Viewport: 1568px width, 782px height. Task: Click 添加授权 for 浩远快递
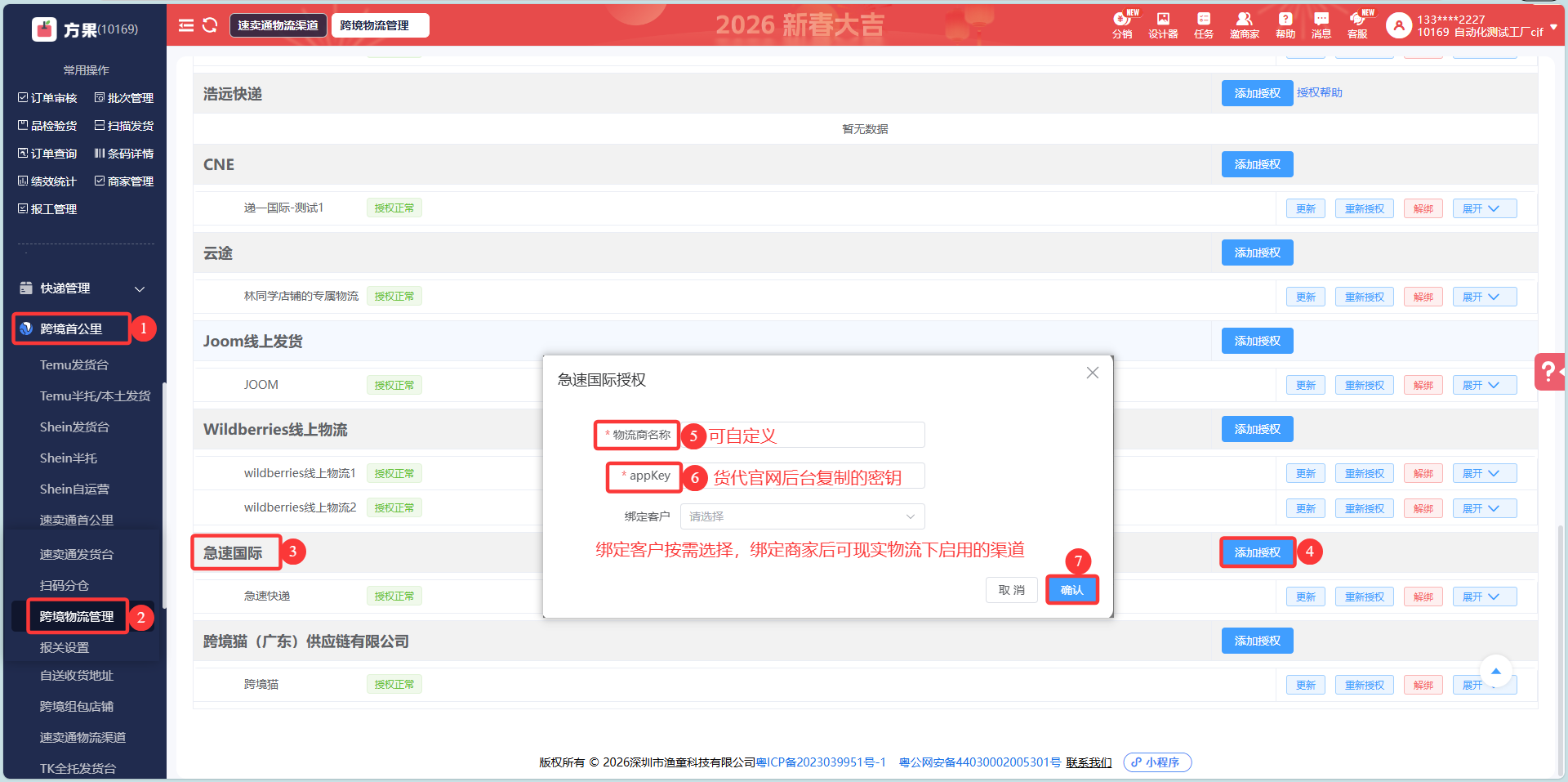point(1258,93)
